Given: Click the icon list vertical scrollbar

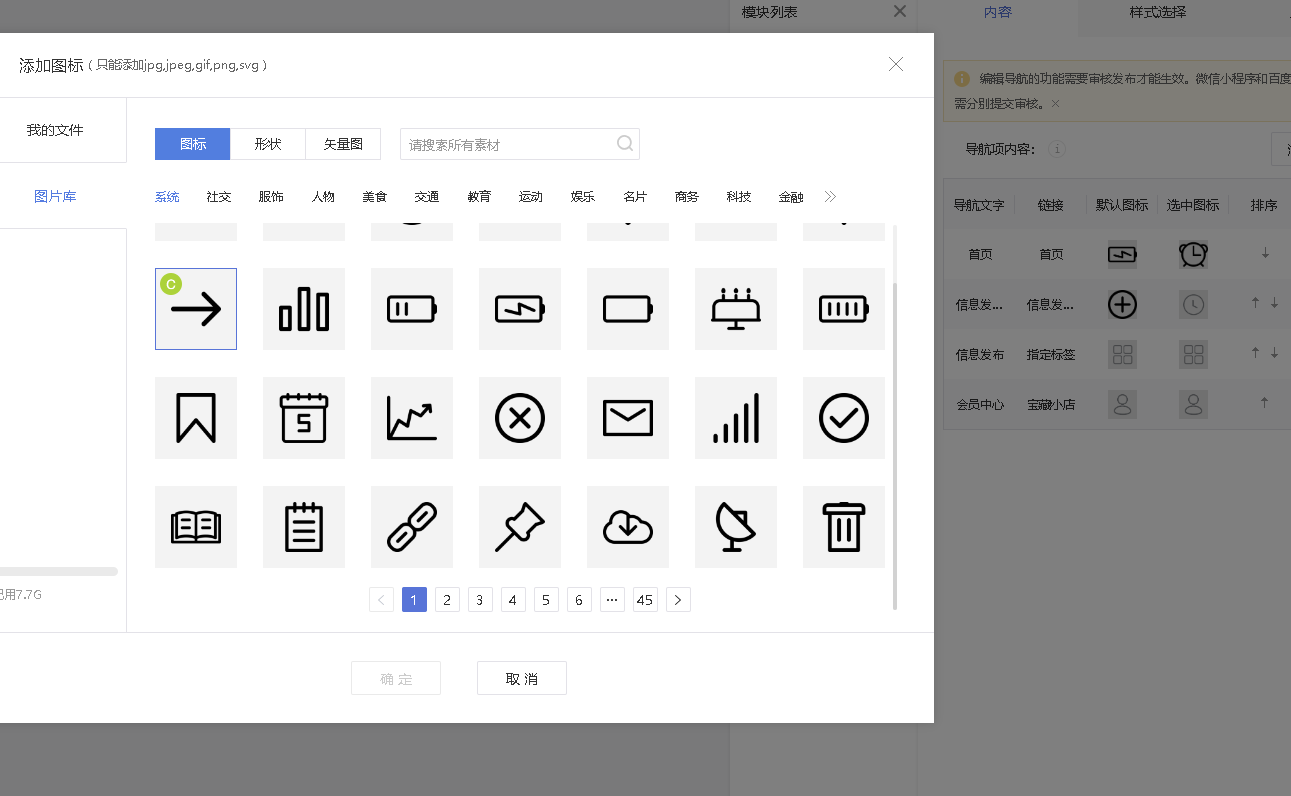Looking at the screenshot, I should coord(895,445).
